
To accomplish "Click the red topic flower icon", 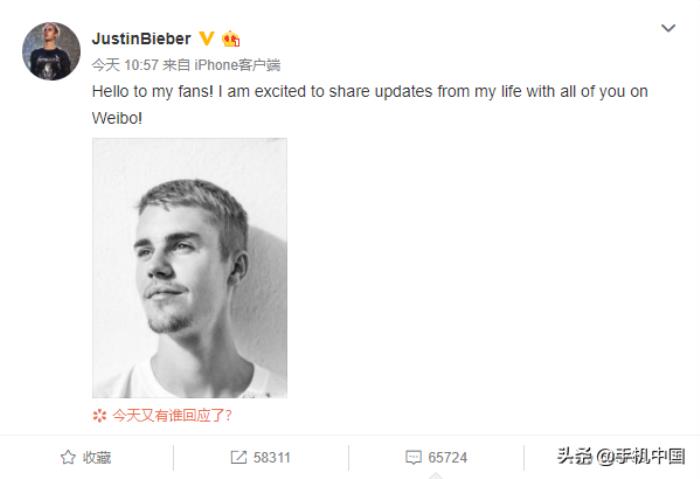I will pos(100,416).
